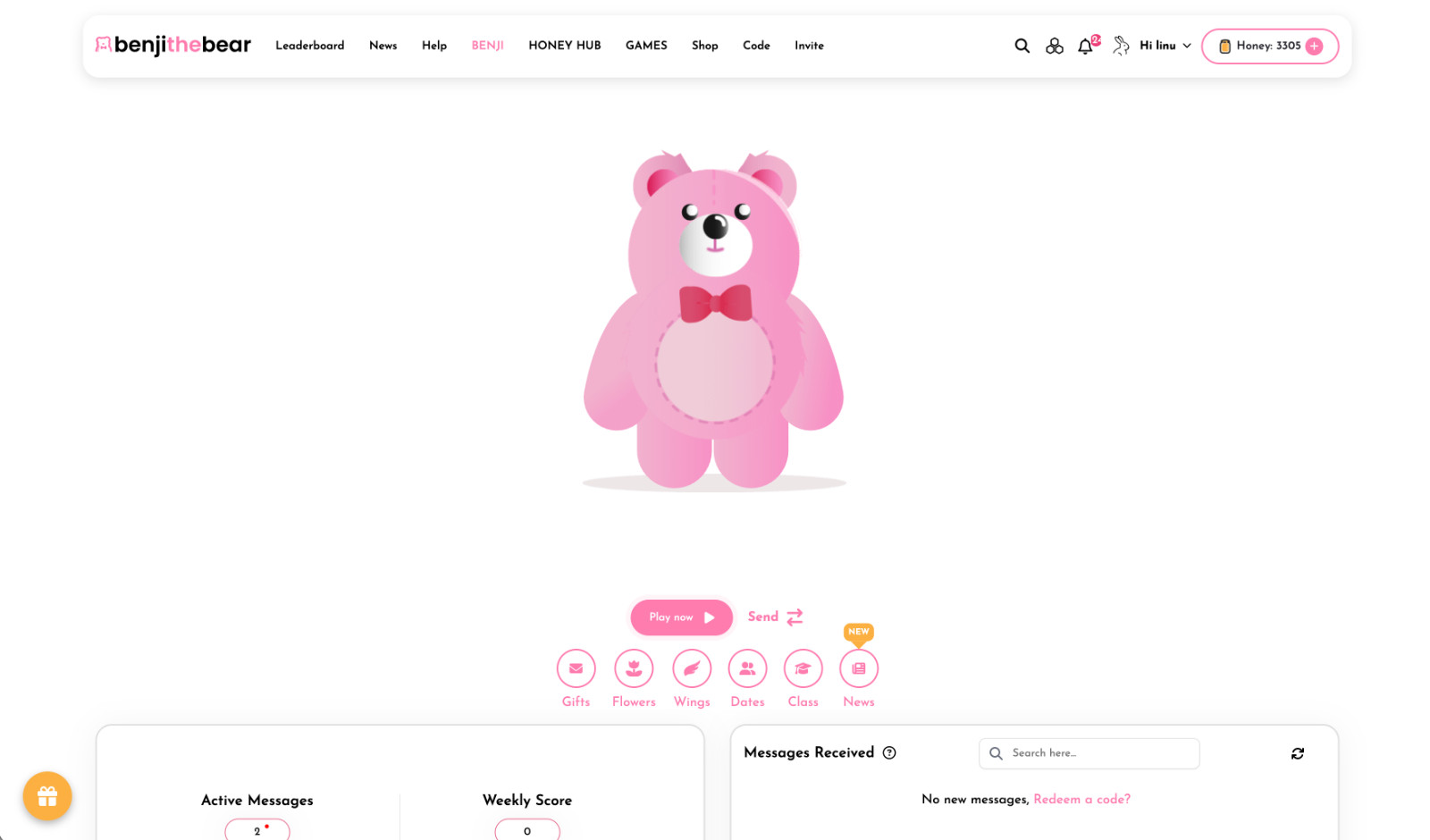1430x840 pixels.
Task: Open the Leaderboard page
Action: (309, 46)
